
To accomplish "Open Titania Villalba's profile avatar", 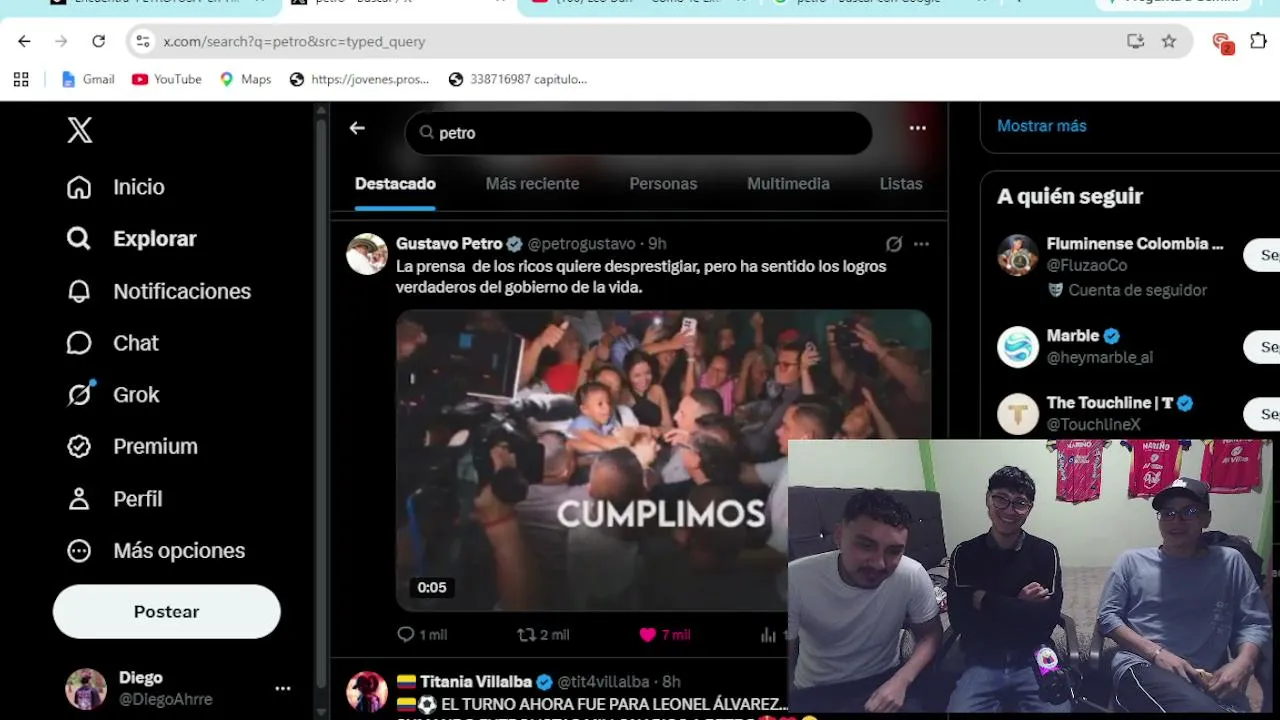I will [x=367, y=692].
